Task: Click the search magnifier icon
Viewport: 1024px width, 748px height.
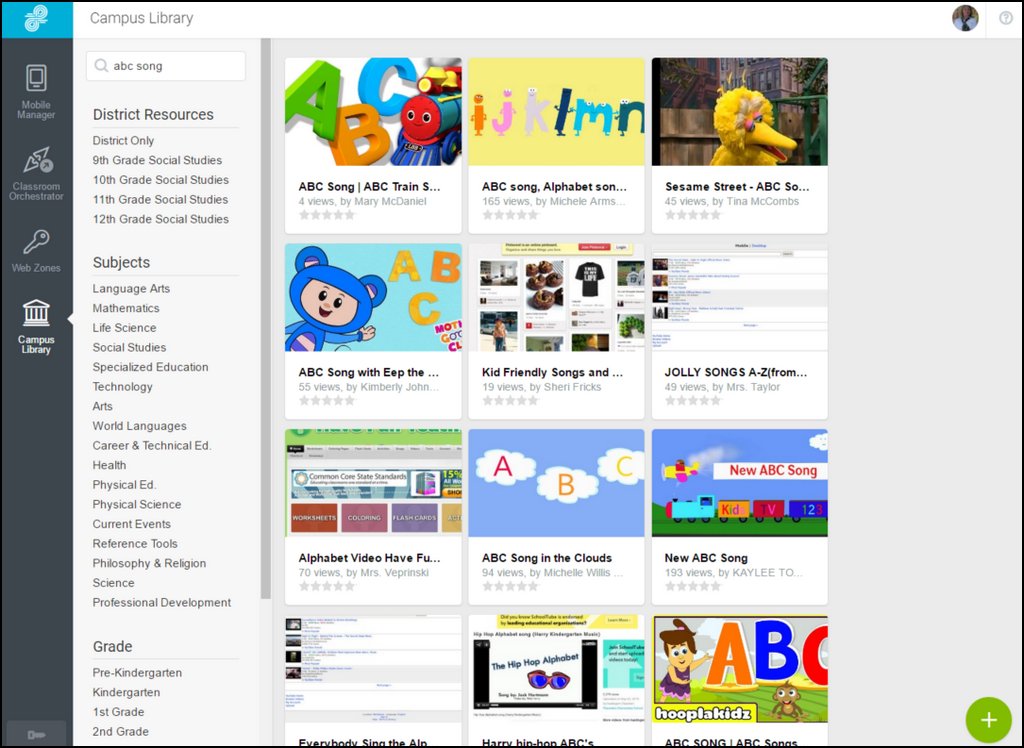Action: click(x=101, y=66)
